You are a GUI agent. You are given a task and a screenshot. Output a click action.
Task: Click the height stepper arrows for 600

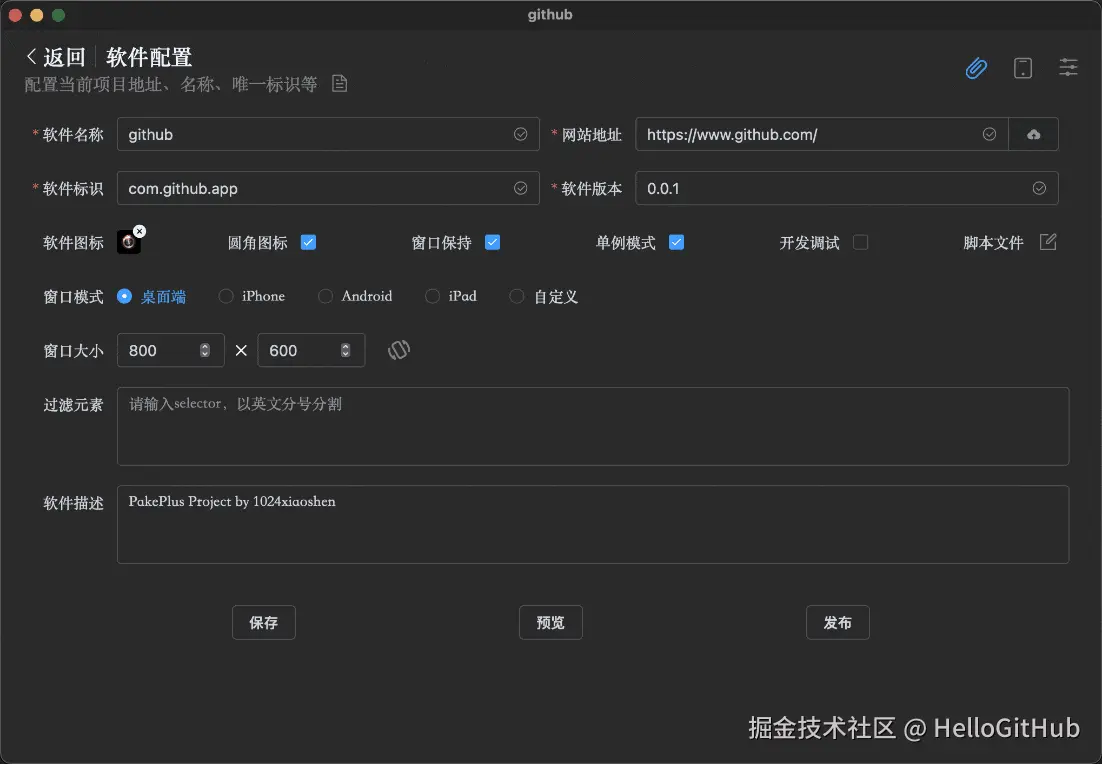pos(345,350)
